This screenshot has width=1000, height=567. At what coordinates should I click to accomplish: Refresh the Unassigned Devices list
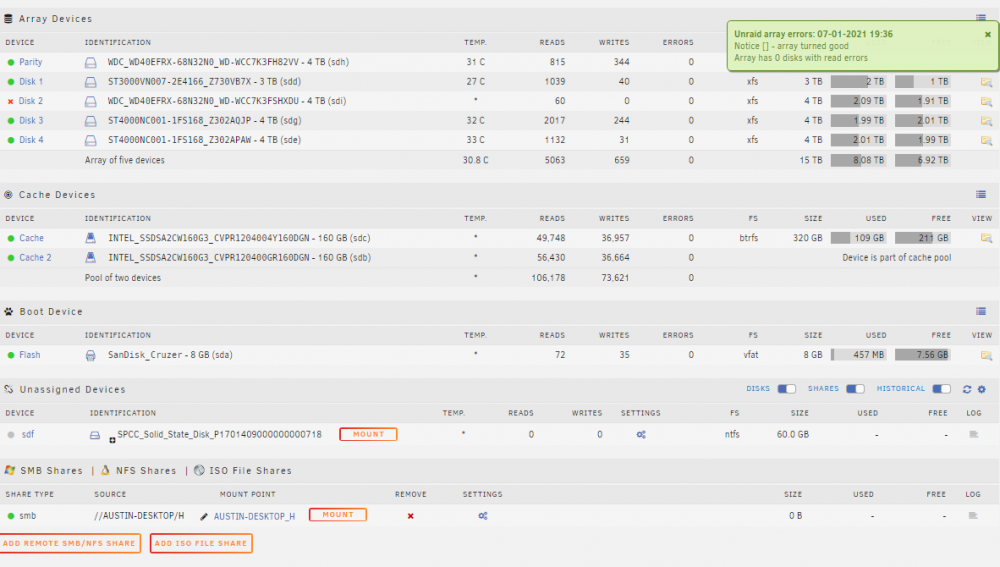pos(967,389)
